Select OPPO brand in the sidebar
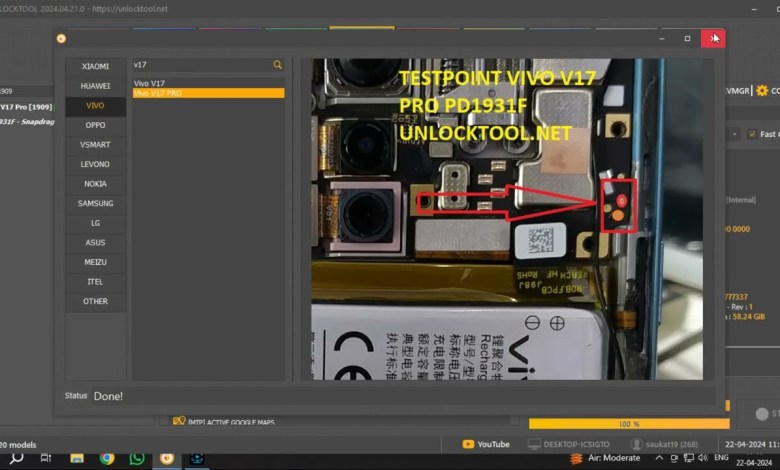780x470 pixels. click(x=95, y=125)
